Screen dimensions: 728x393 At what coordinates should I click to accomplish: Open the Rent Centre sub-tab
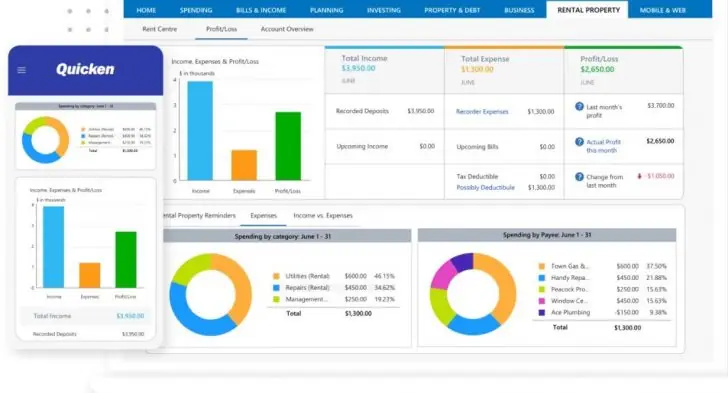(x=159, y=29)
